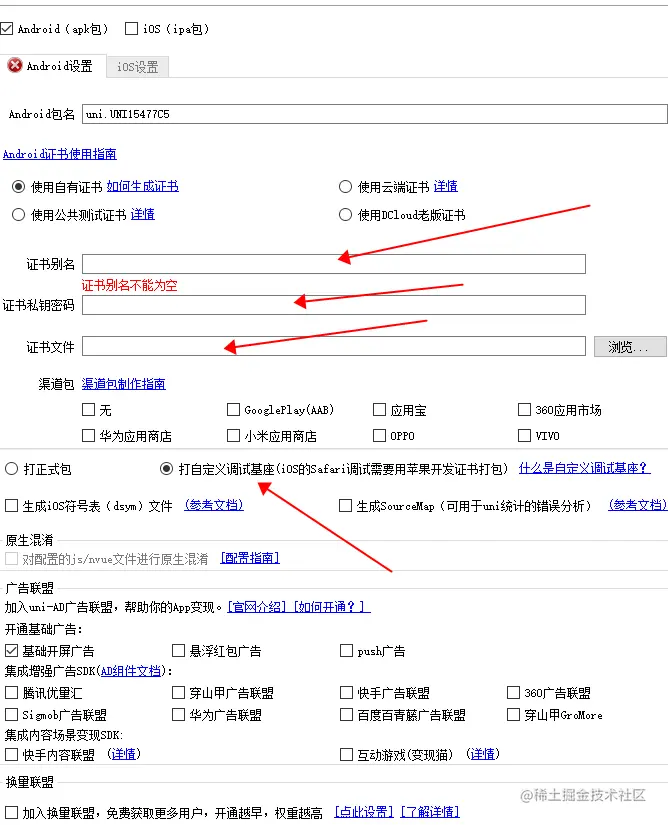This screenshot has height=825, width=668.
Task: Open 详情 link beside 使用公共测试证书
Action: 143,214
